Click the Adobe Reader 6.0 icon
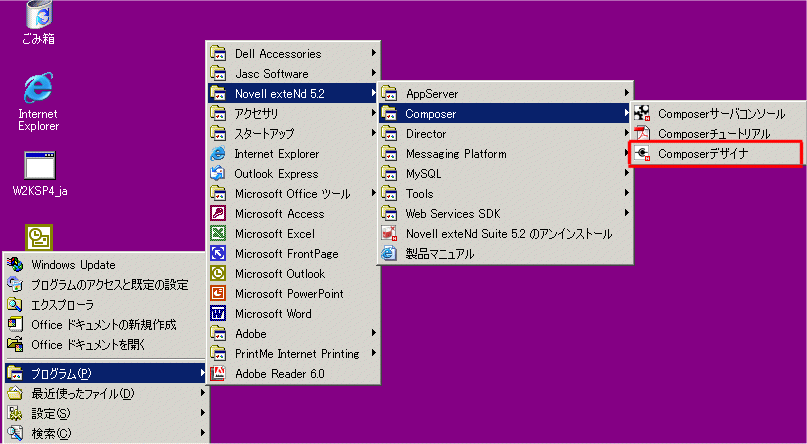Viewport: 807px width, 444px height. [219, 374]
